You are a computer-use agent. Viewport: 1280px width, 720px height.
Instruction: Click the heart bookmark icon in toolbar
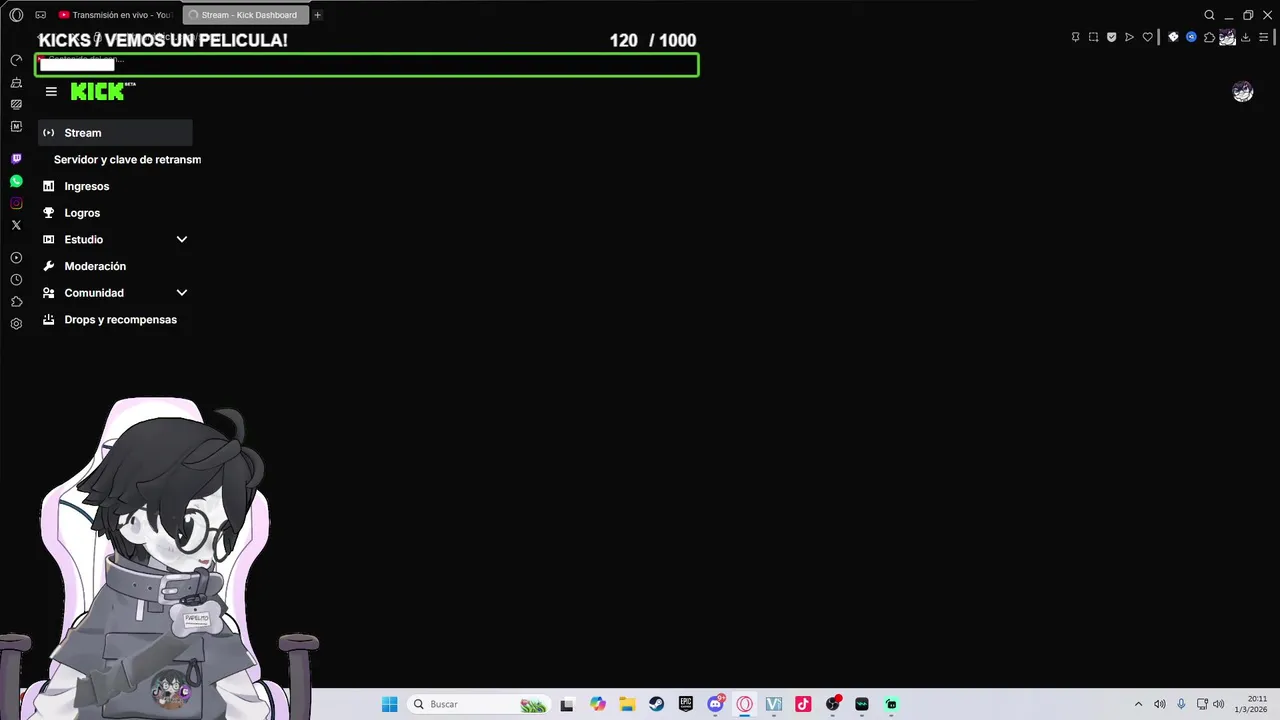[1147, 37]
